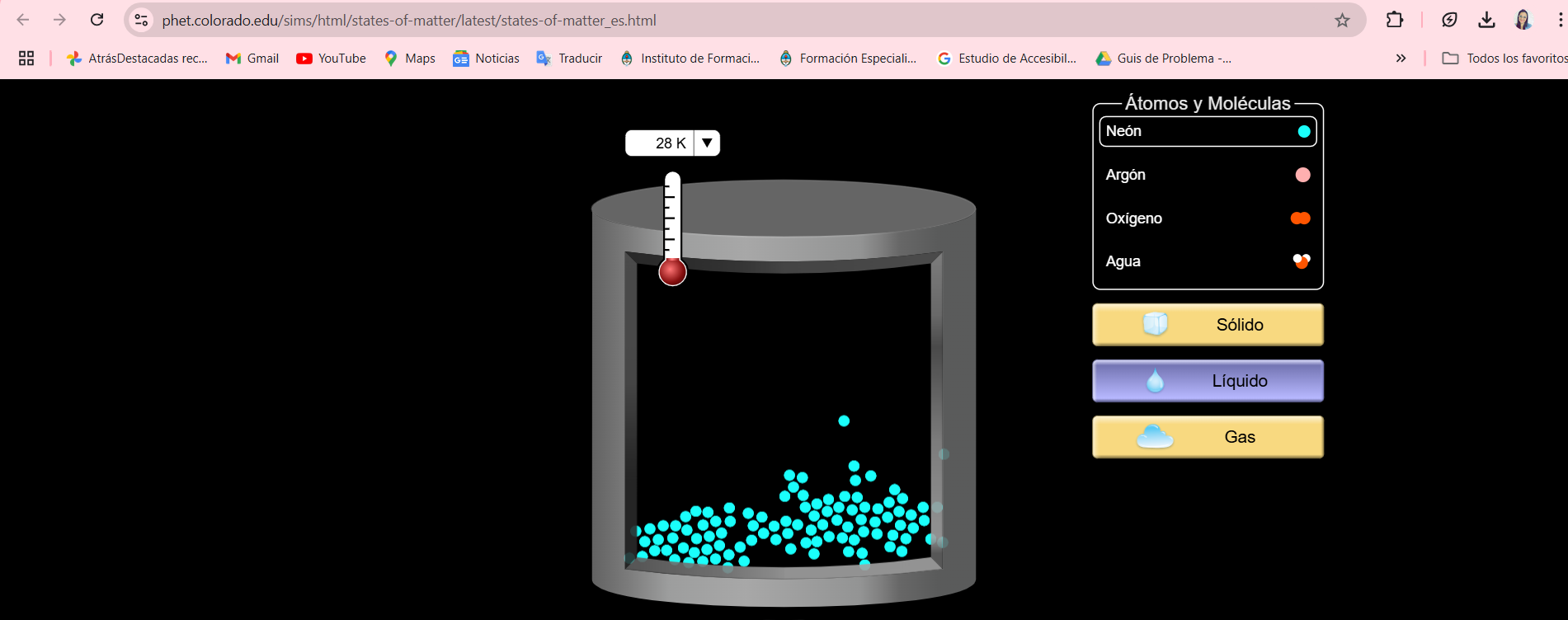Choose the Argón atom option

1207,175
